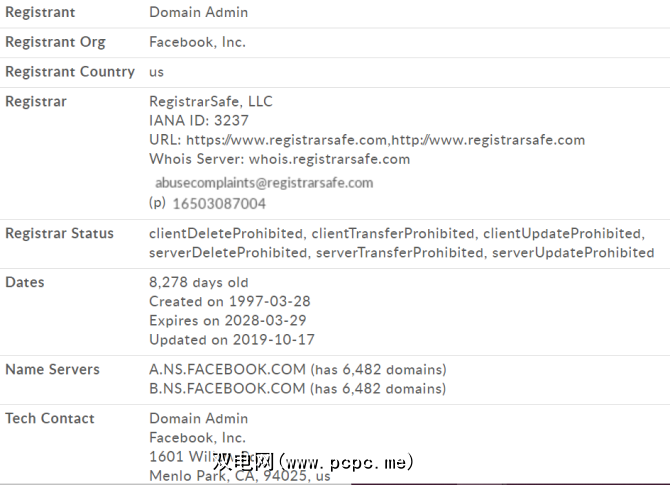Viewport: 670px width, 485px height.
Task: Click the Menlo Park, CA address line
Action: pos(239,476)
